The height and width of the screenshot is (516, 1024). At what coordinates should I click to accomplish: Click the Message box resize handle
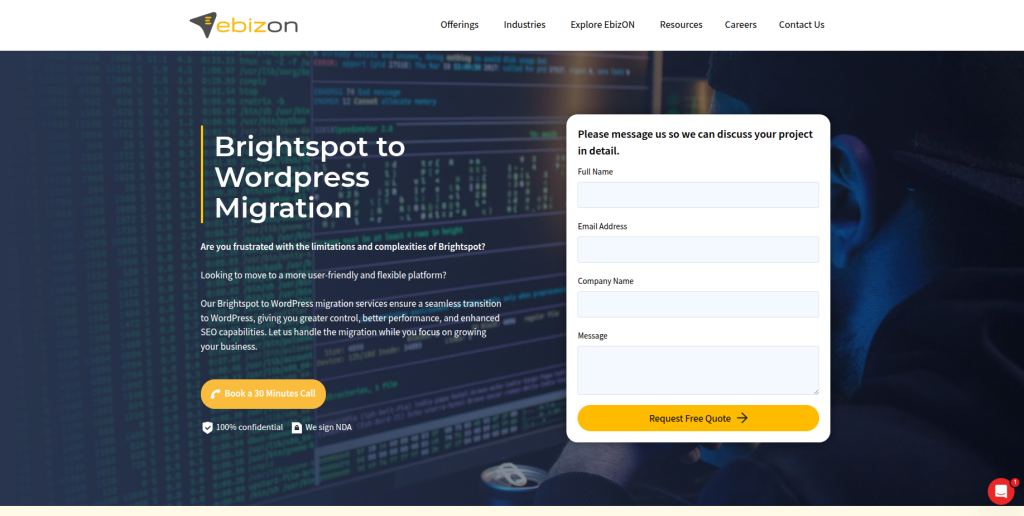pos(815,391)
